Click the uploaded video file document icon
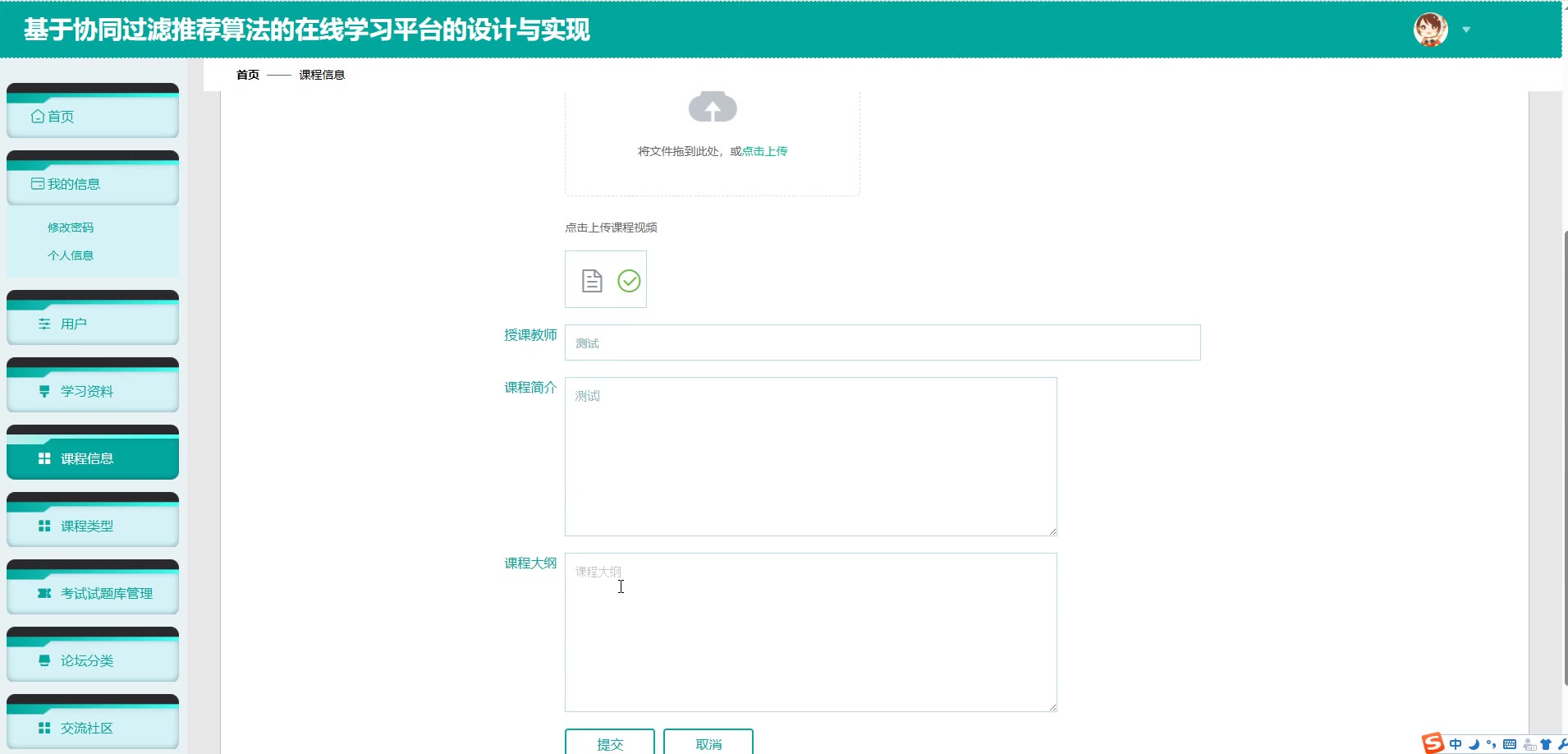This screenshot has width=1568, height=754. 592,281
